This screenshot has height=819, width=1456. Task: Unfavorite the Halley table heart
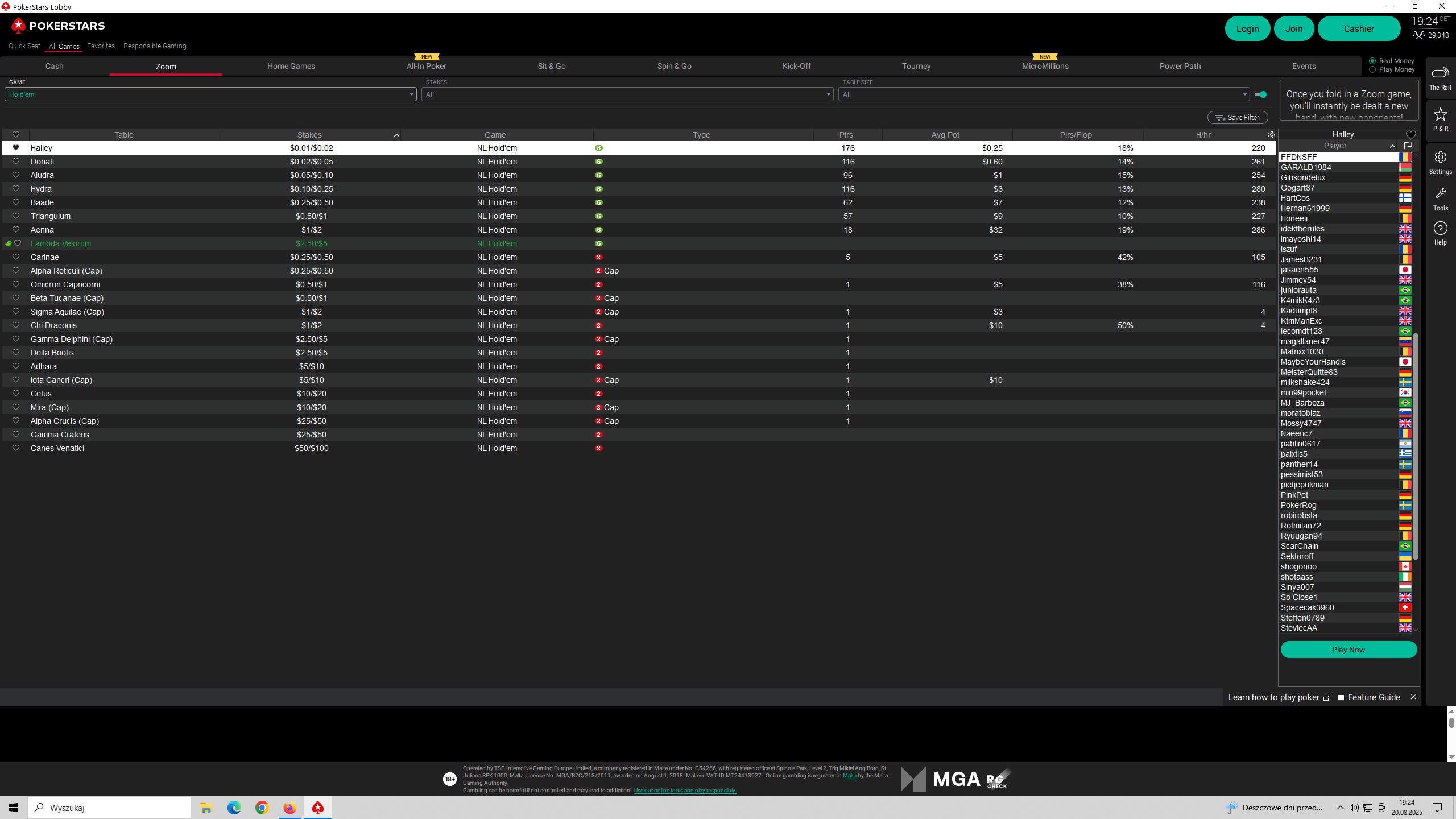(16, 148)
